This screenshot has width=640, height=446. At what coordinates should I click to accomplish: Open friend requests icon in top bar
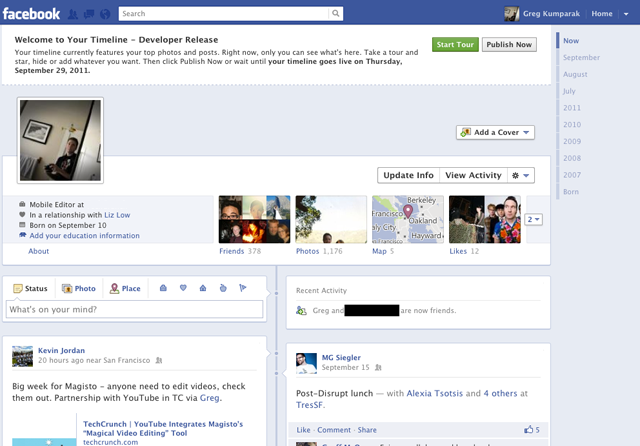[73, 14]
